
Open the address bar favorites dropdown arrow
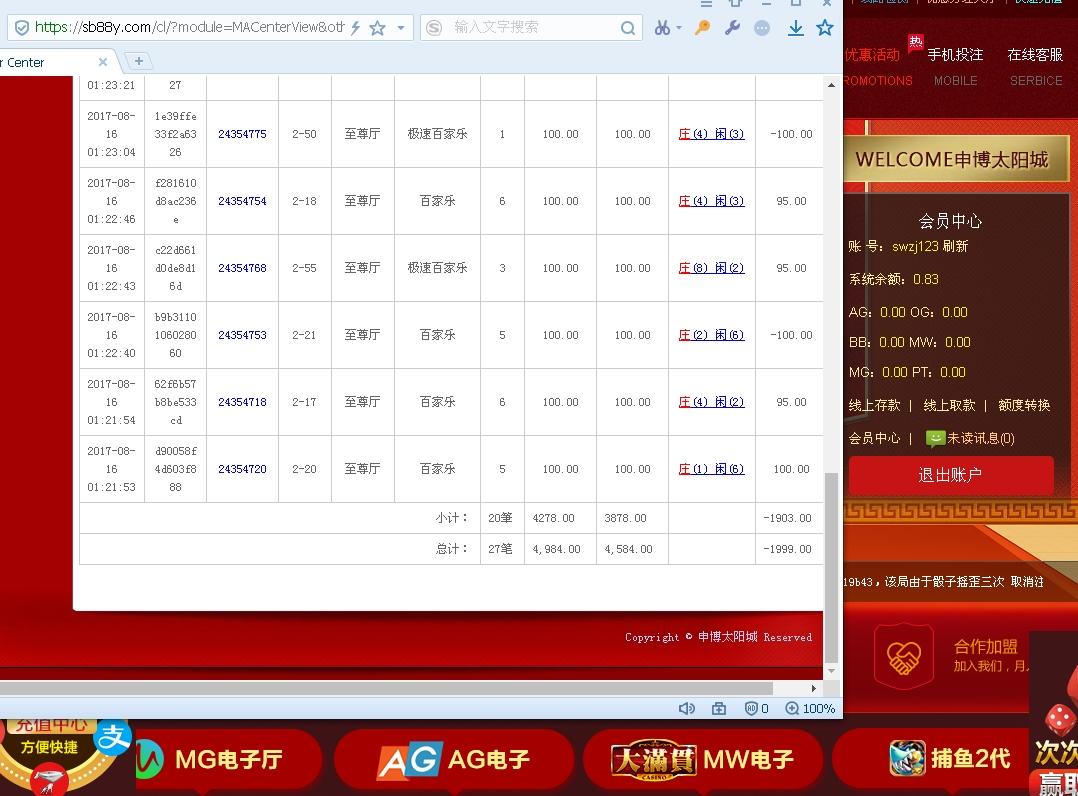pyautogui.click(x=401, y=29)
